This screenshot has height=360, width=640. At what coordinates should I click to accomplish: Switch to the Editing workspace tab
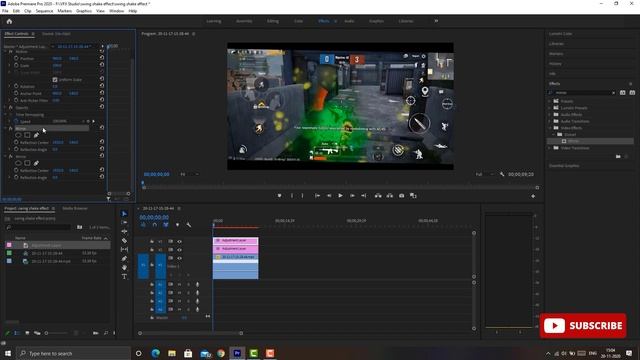(x=273, y=21)
